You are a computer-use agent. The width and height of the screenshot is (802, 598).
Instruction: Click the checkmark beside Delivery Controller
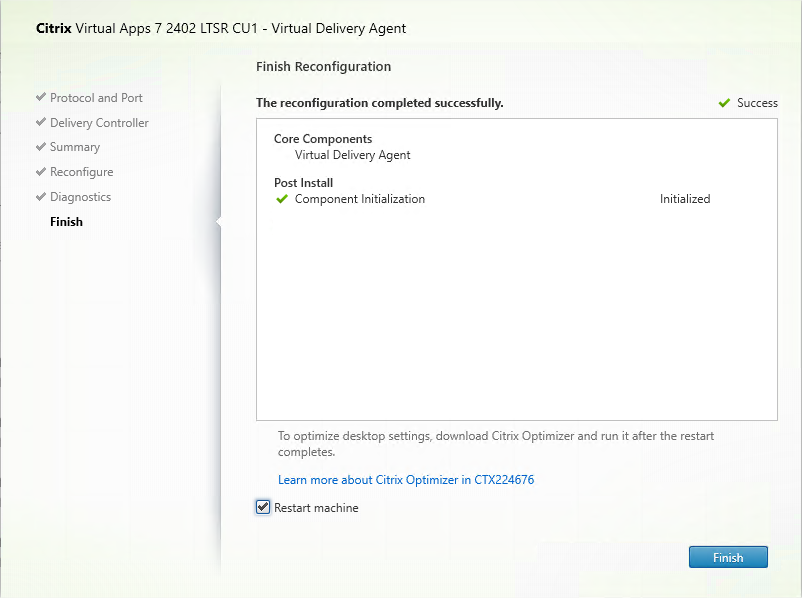[x=41, y=122]
